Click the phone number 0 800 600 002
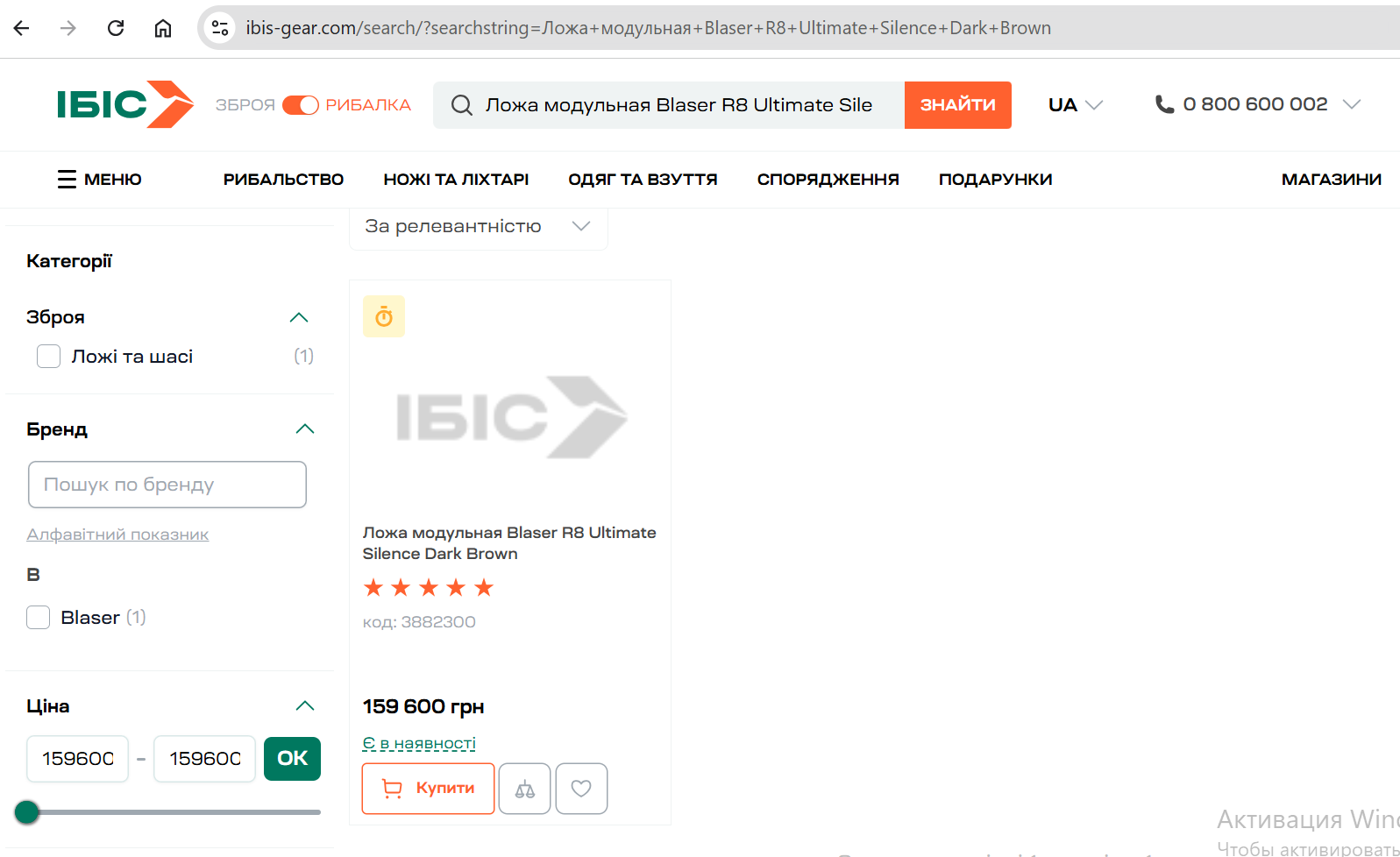The width and height of the screenshot is (1400, 857). tap(1255, 104)
